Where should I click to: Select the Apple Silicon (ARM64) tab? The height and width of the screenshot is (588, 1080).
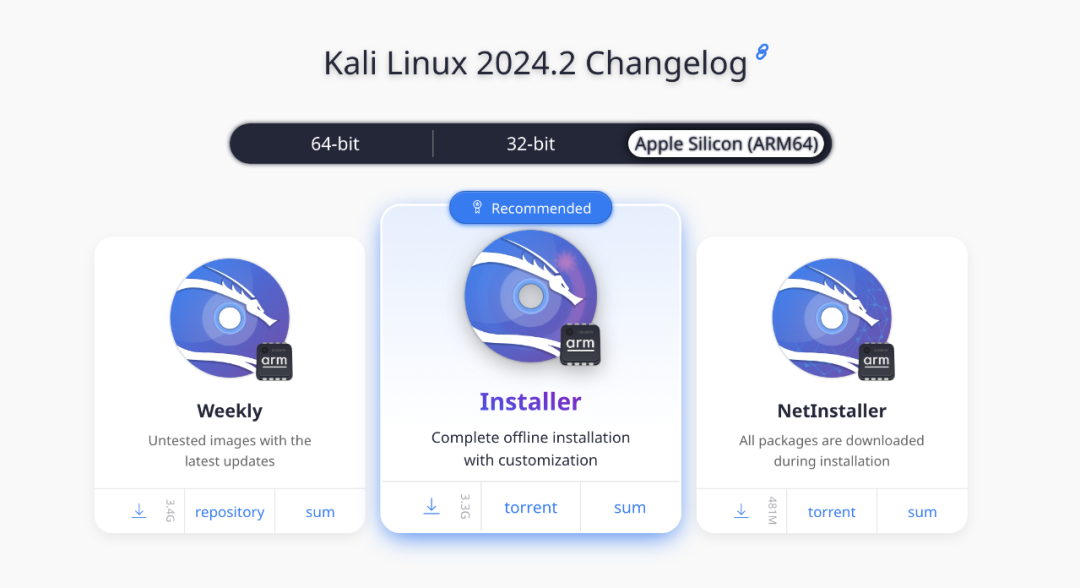coord(726,144)
